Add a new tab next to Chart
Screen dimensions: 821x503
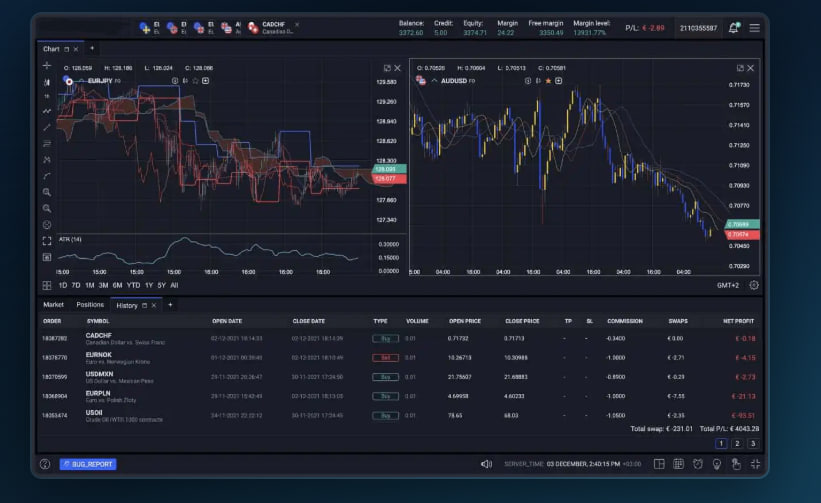point(92,48)
